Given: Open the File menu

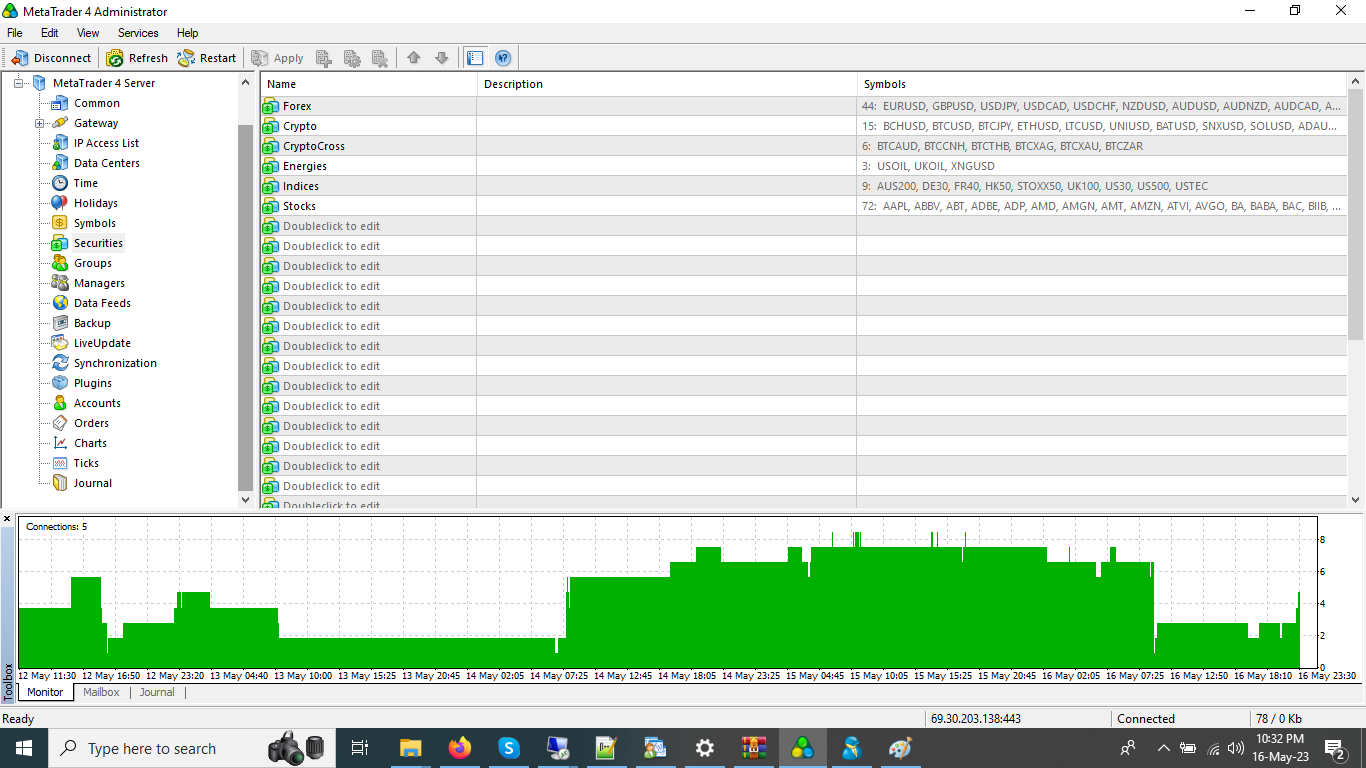Looking at the screenshot, I should [x=15, y=33].
